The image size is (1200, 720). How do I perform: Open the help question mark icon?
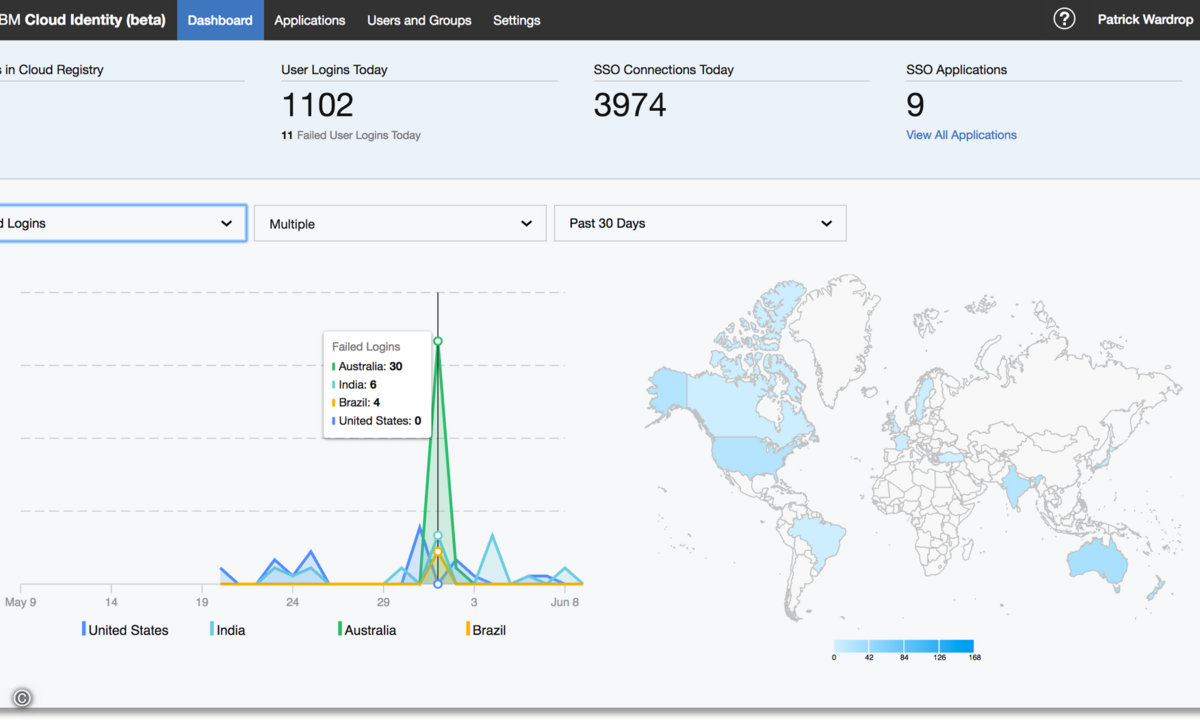pos(1064,19)
